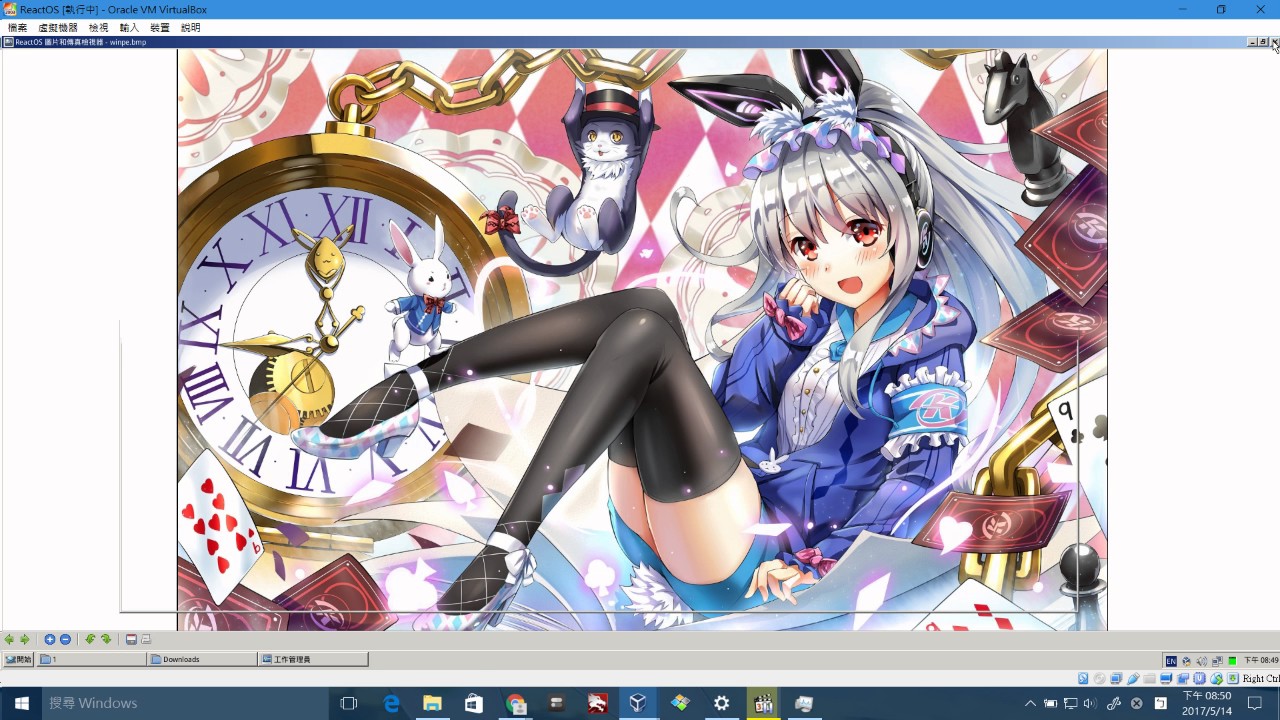Rotate the picture clockwise
The image size is (1280, 720).
click(x=105, y=639)
